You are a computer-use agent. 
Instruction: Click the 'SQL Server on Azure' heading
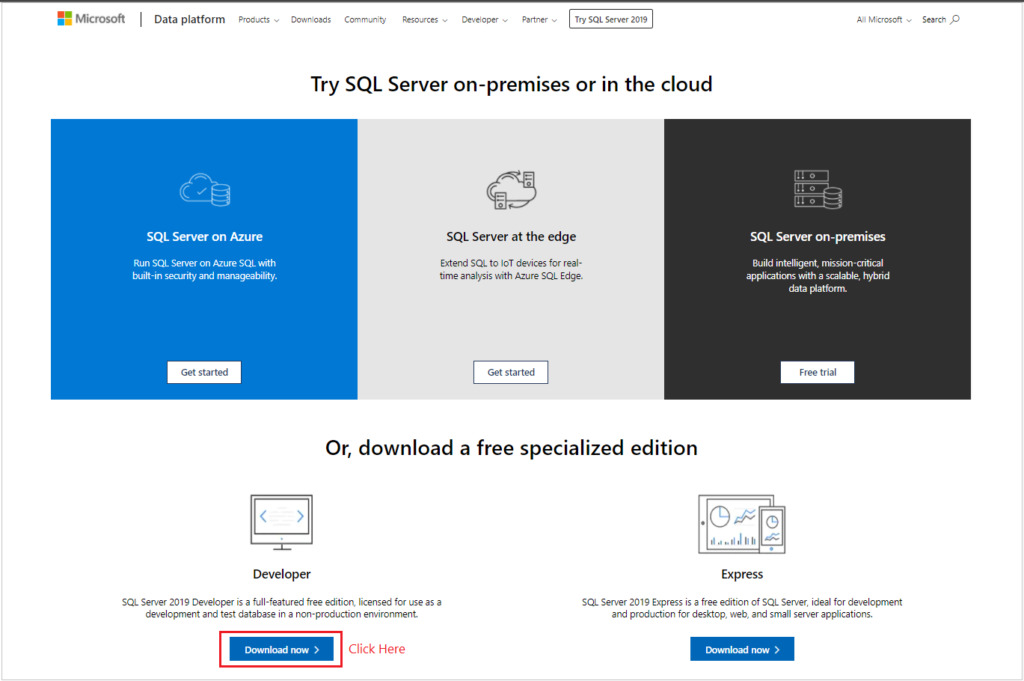pos(204,236)
